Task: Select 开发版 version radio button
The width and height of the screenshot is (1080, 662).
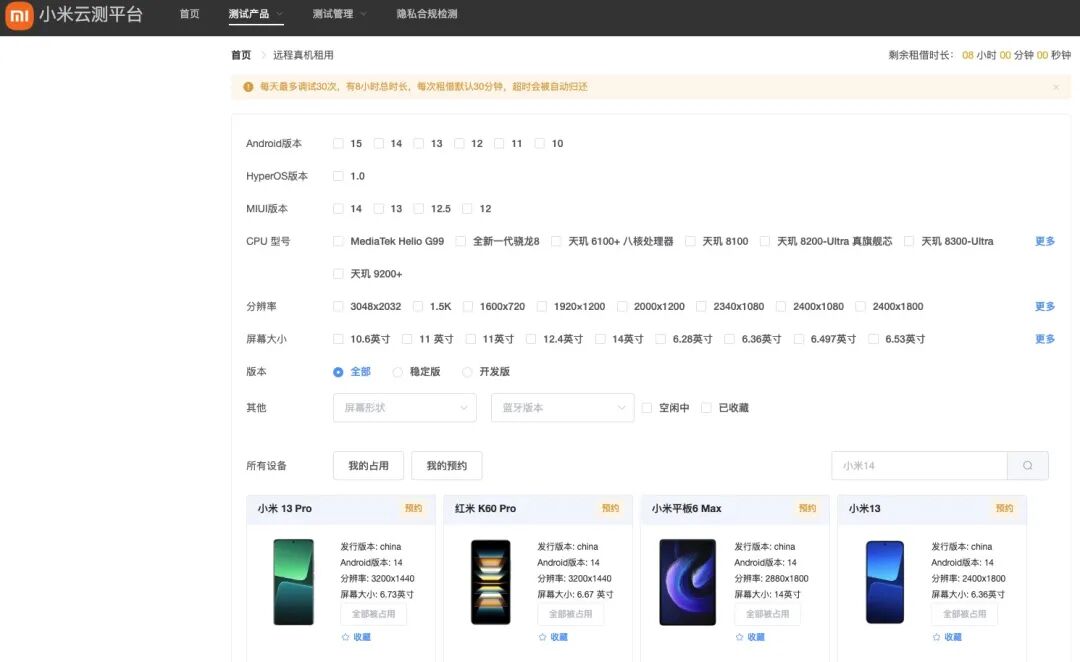Action: click(467, 372)
